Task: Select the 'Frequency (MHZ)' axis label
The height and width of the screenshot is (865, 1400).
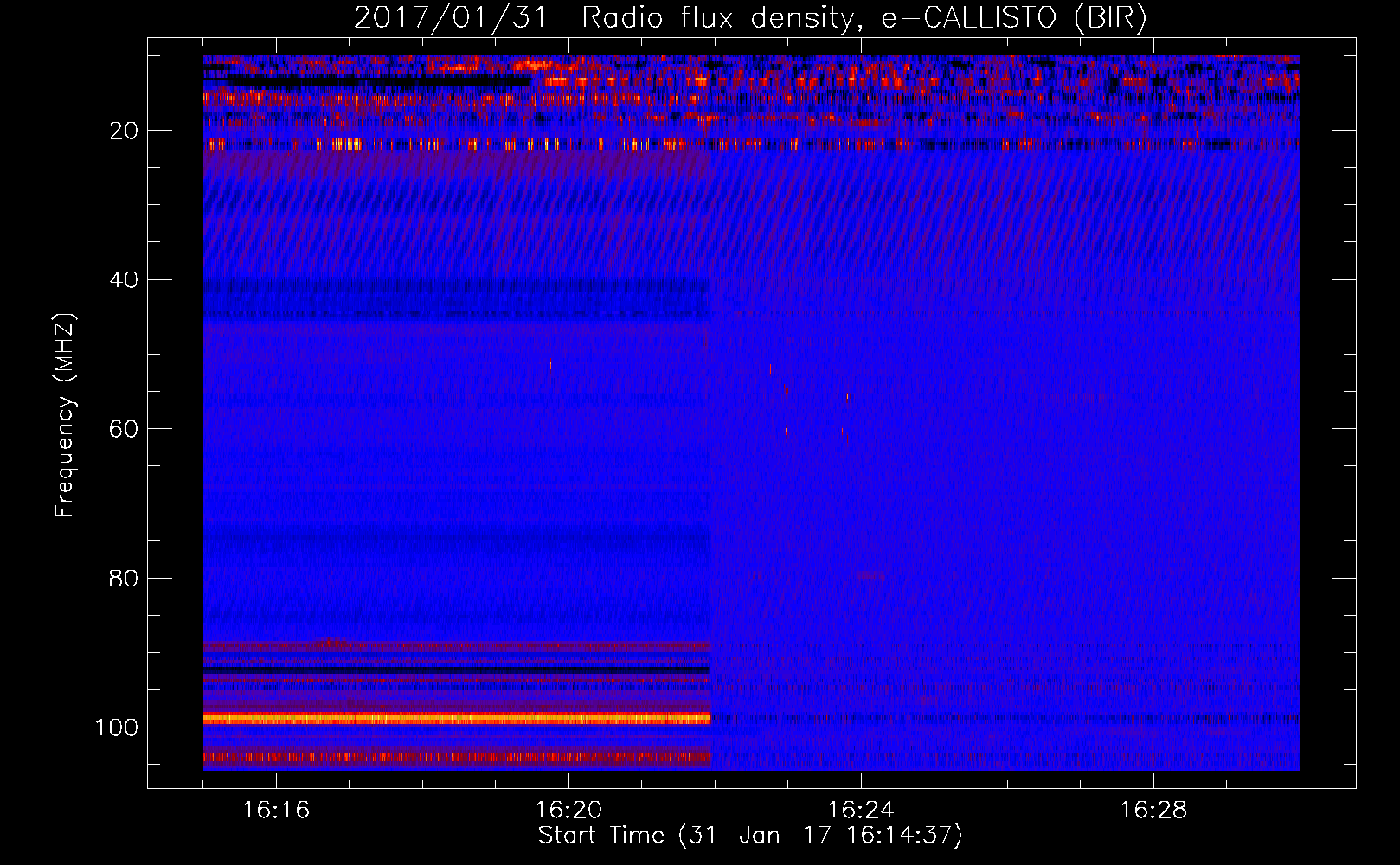Action: point(65,415)
